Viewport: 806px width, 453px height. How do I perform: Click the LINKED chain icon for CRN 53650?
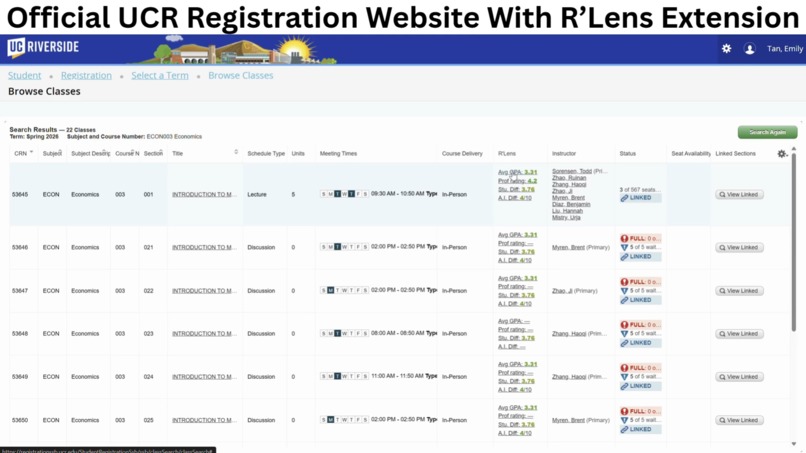click(625, 429)
